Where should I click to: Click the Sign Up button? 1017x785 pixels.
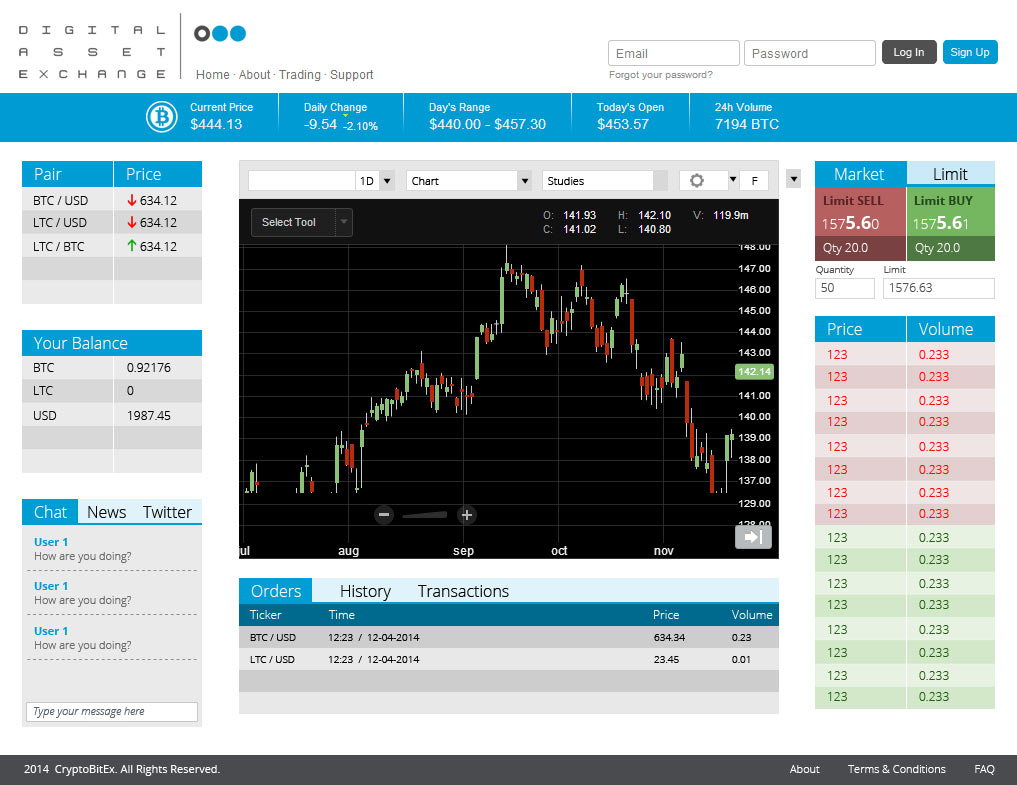969,52
